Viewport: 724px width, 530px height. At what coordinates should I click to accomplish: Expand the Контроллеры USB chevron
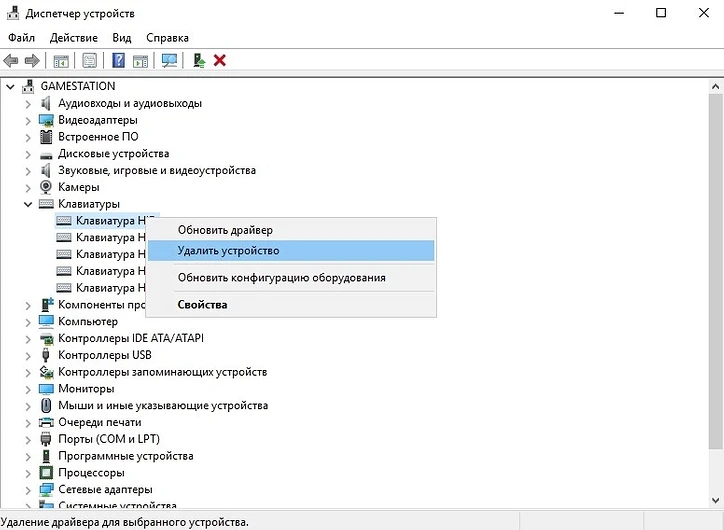28,355
